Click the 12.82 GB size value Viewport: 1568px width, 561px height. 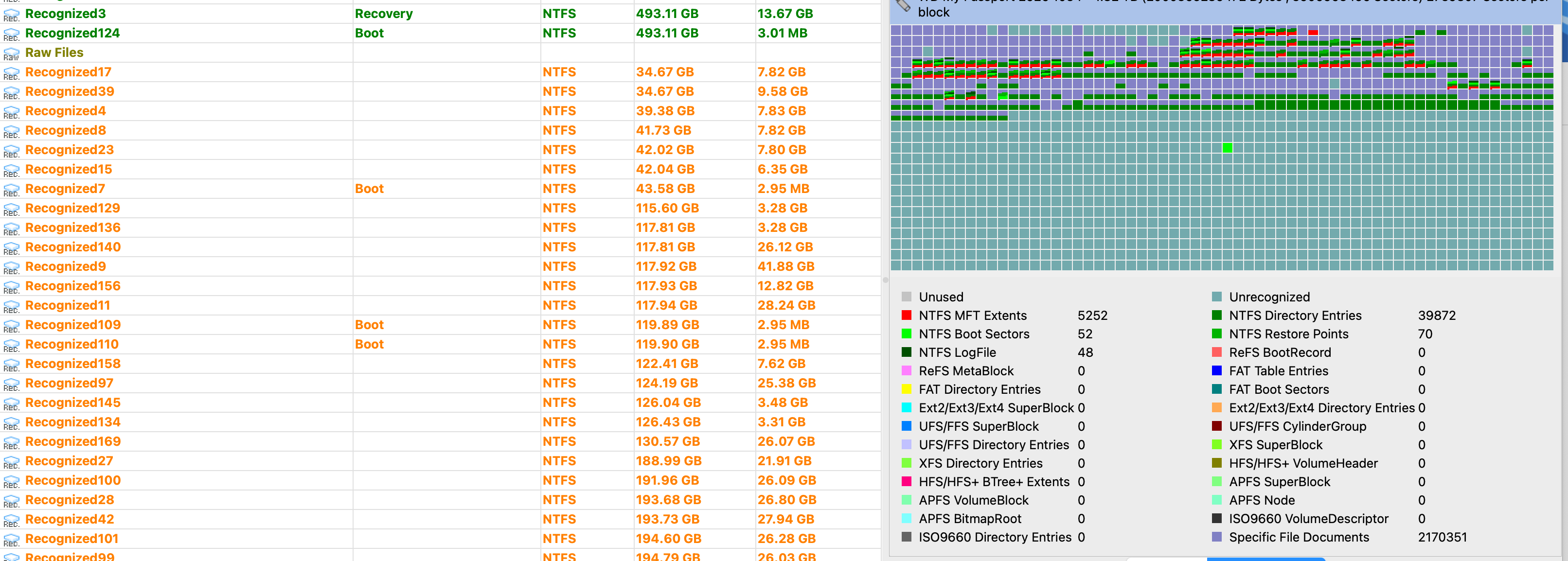point(785,286)
